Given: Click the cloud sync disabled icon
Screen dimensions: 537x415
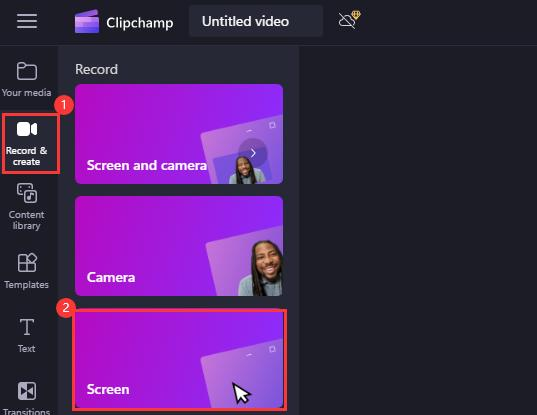Looking at the screenshot, I should click(x=349, y=20).
